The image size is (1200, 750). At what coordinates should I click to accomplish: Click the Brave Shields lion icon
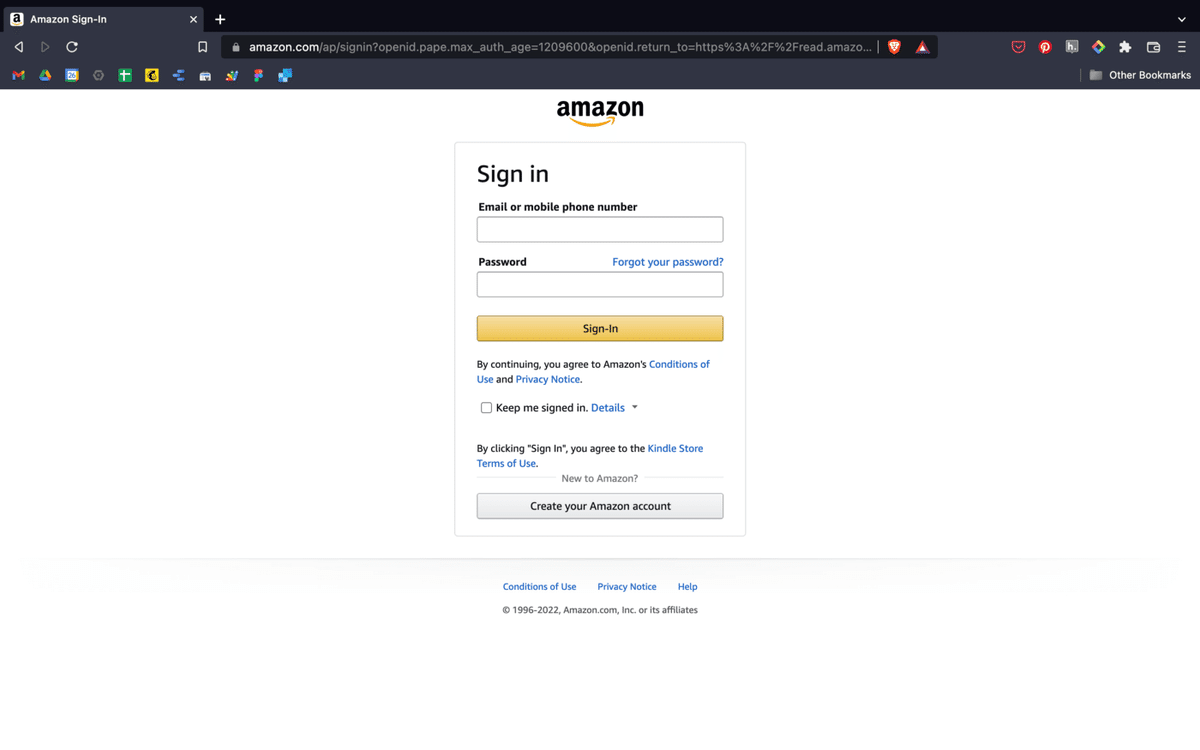(894, 47)
